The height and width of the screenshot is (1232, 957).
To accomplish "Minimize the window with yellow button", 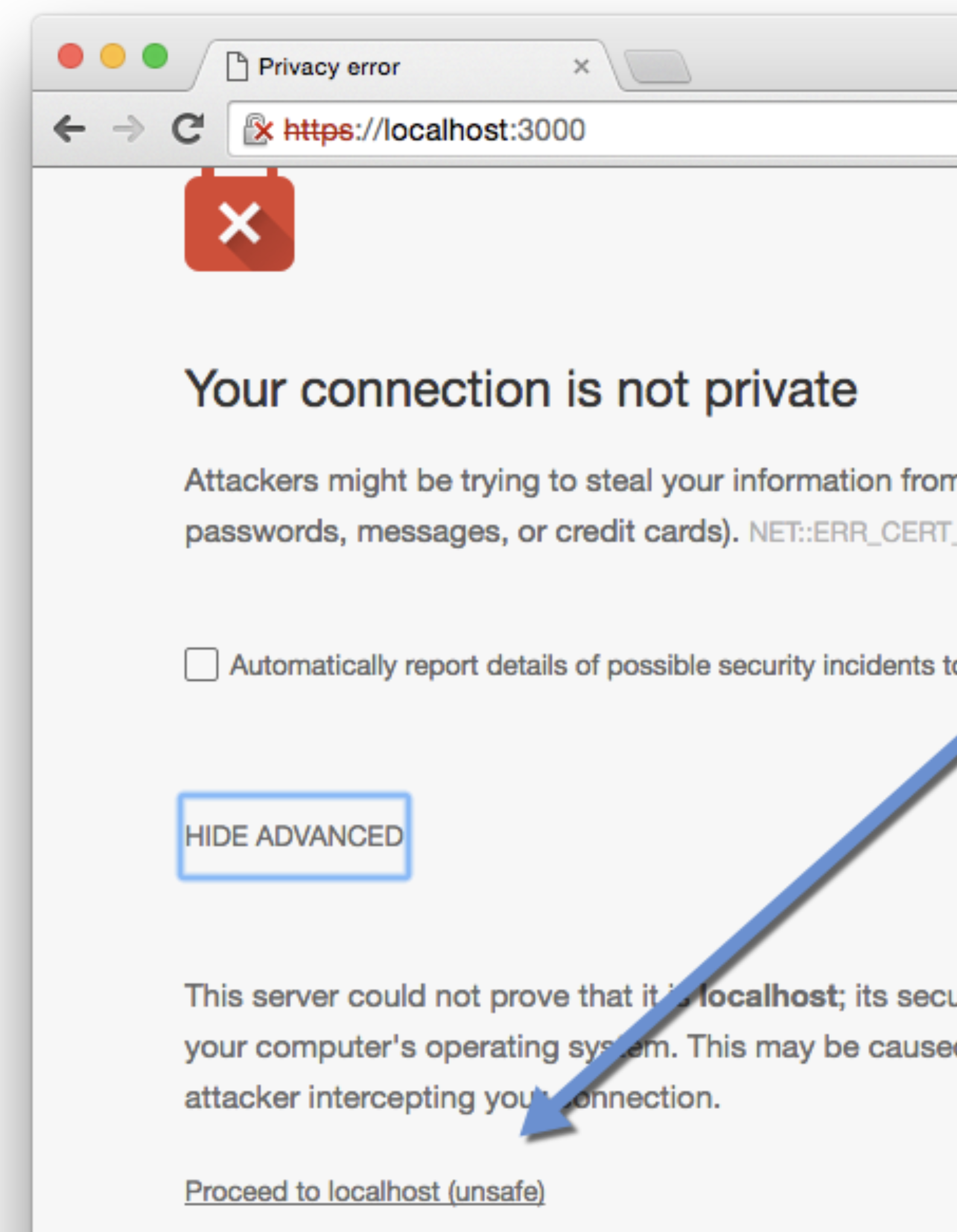I will pyautogui.click(x=113, y=57).
